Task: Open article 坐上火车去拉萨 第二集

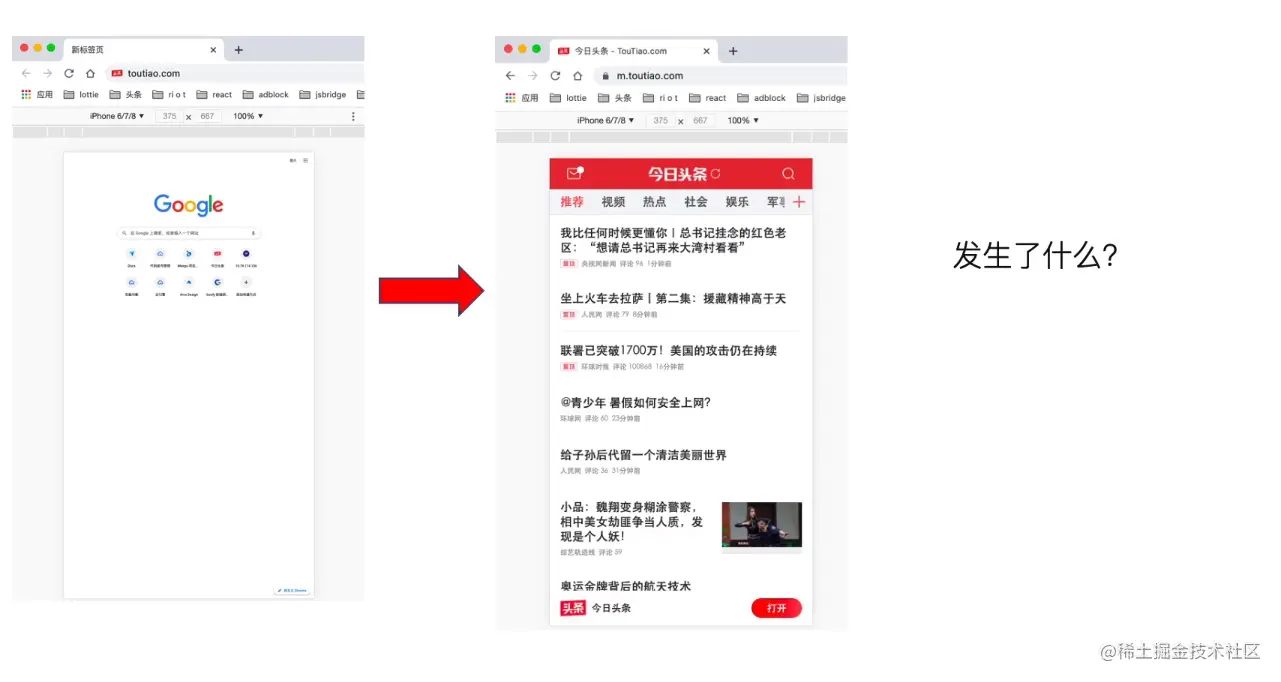Action: coord(673,298)
